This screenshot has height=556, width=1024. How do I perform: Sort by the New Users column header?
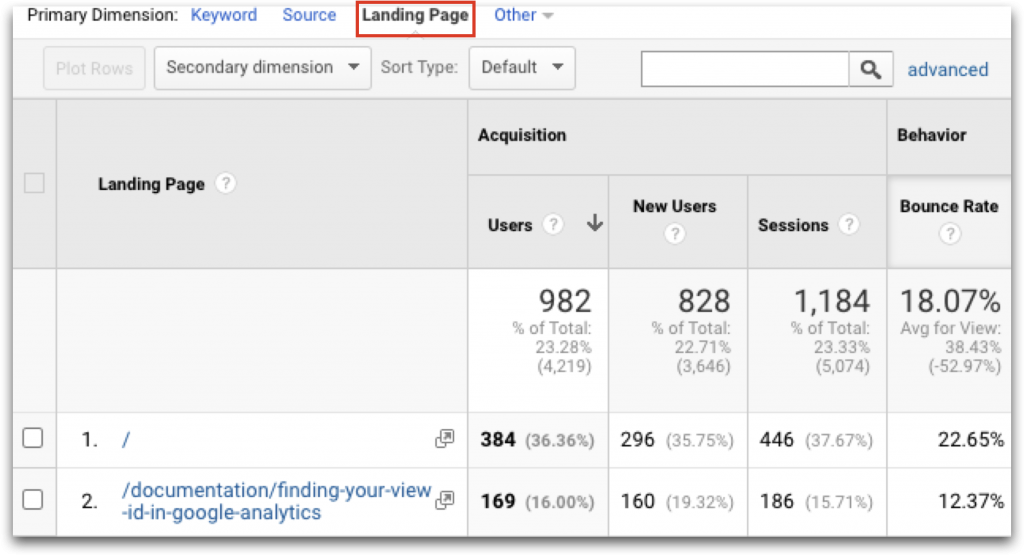(x=675, y=206)
